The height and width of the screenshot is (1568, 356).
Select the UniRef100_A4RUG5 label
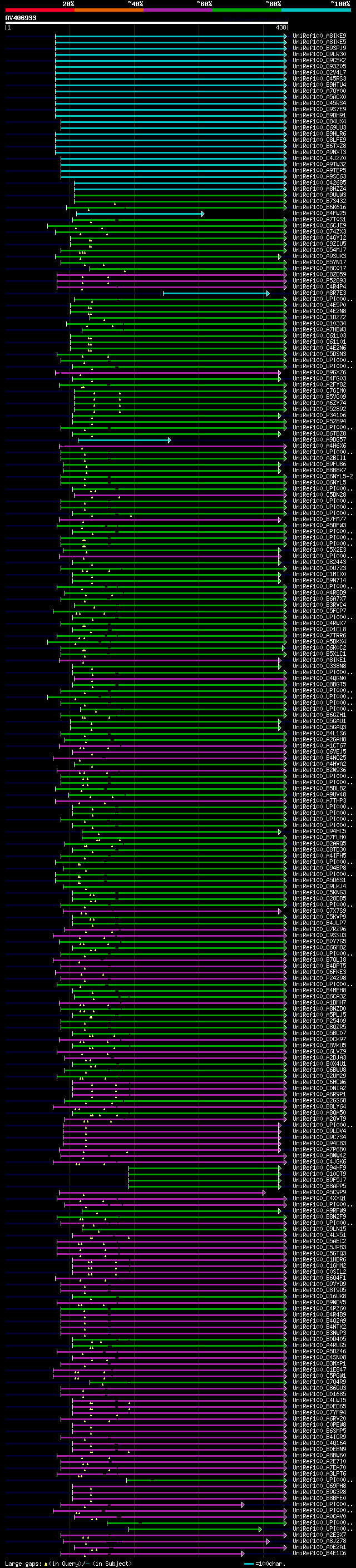(x=319, y=1345)
